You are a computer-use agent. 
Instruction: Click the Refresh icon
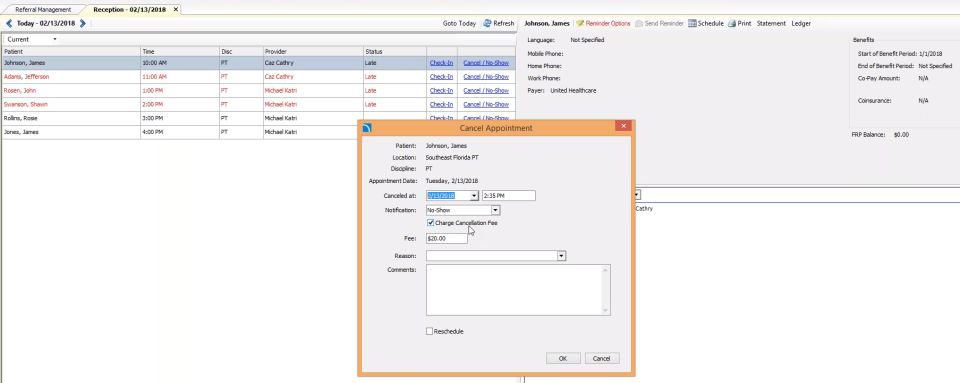tap(487, 23)
